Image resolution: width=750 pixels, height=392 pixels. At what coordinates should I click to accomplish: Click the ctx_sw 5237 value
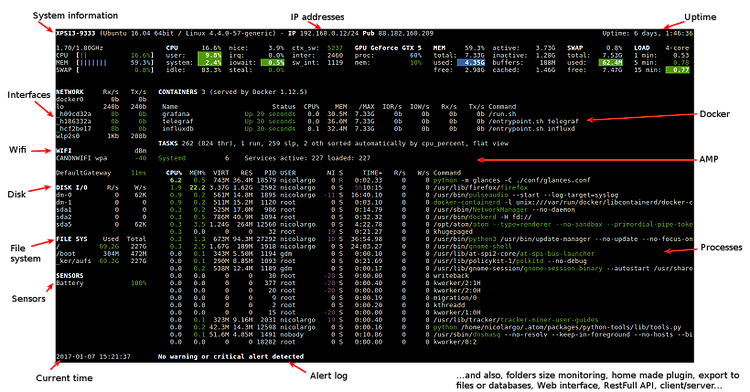(335, 48)
